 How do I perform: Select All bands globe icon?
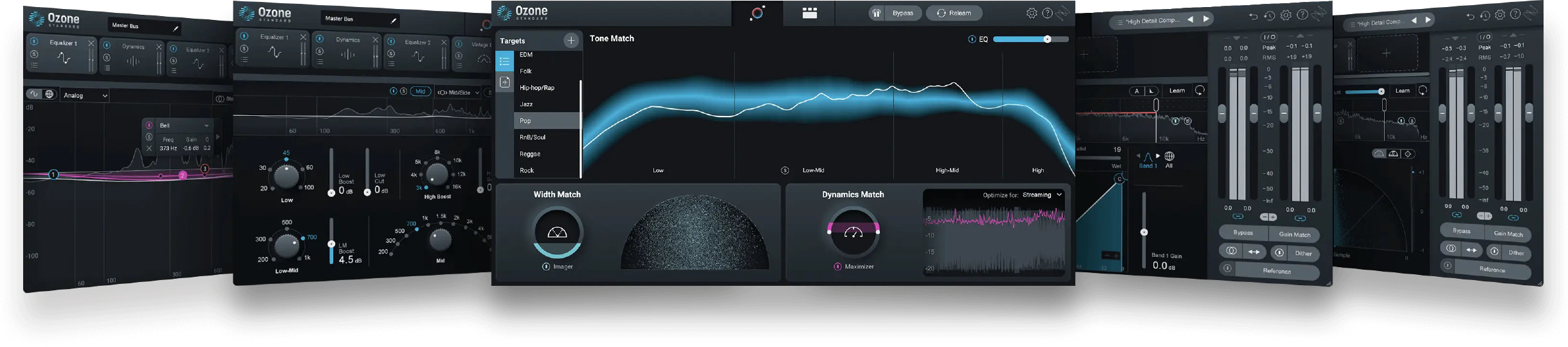pyautogui.click(x=1169, y=156)
